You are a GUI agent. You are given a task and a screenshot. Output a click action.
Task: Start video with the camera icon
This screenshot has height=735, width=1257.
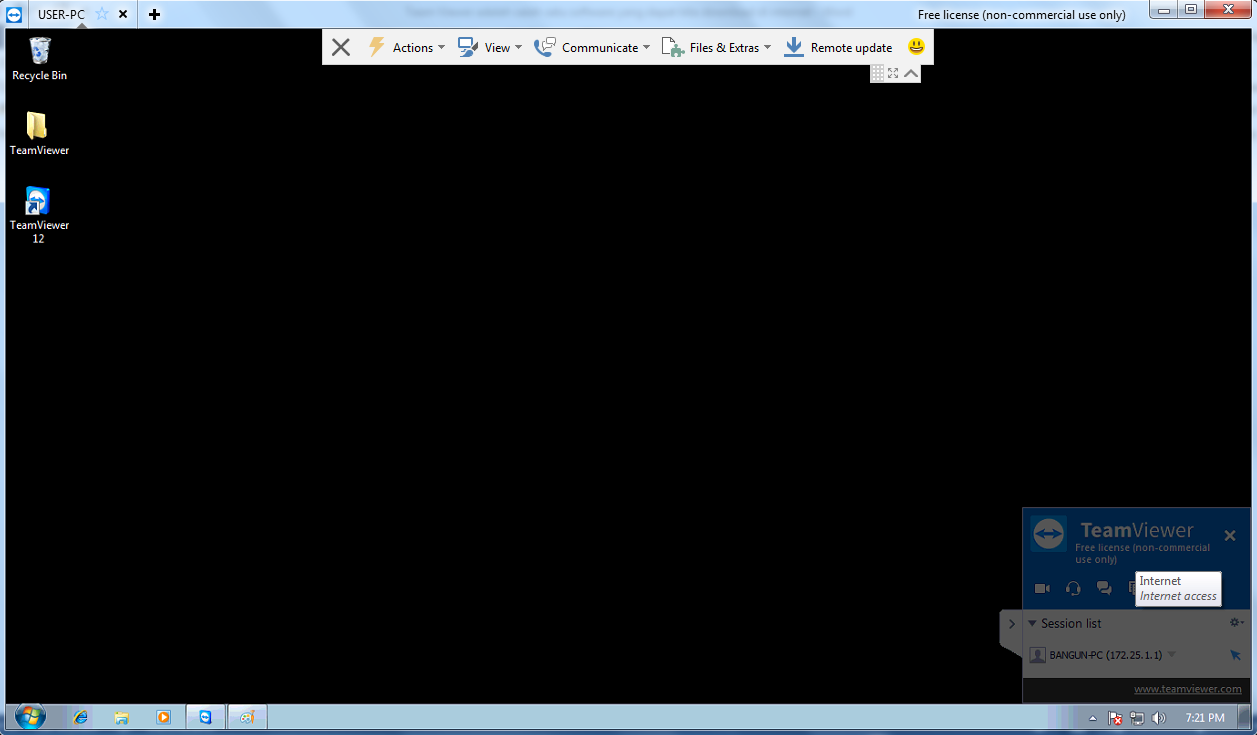1042,589
